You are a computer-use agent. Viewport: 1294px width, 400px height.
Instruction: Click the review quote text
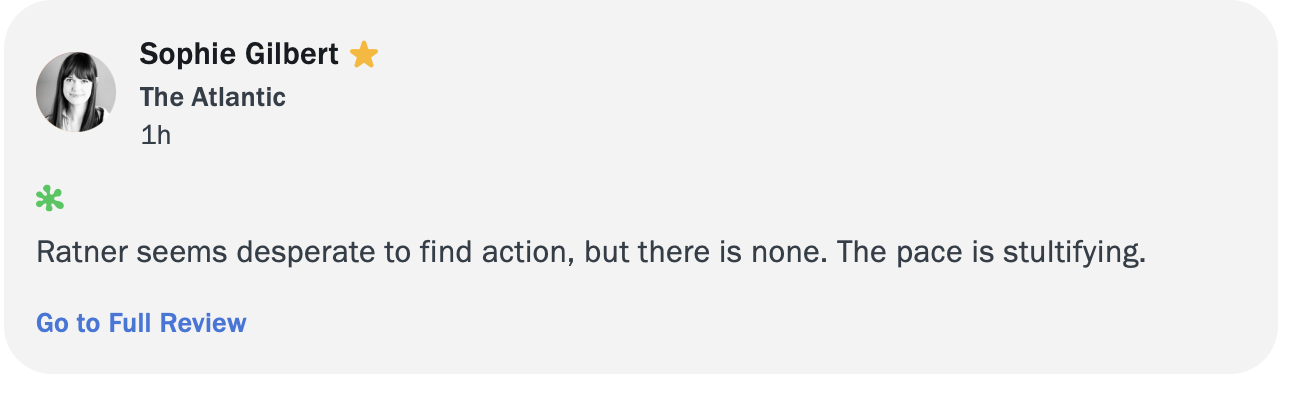click(x=590, y=252)
